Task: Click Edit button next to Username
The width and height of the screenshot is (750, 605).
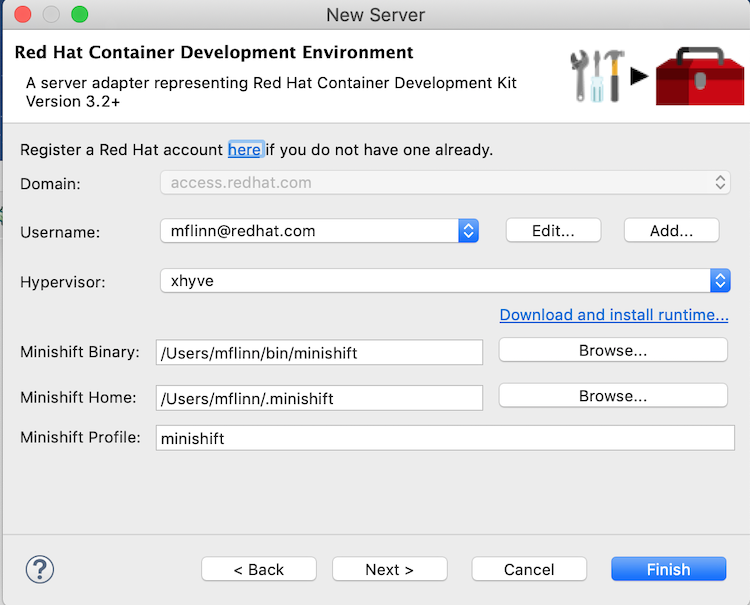Action: tap(553, 231)
